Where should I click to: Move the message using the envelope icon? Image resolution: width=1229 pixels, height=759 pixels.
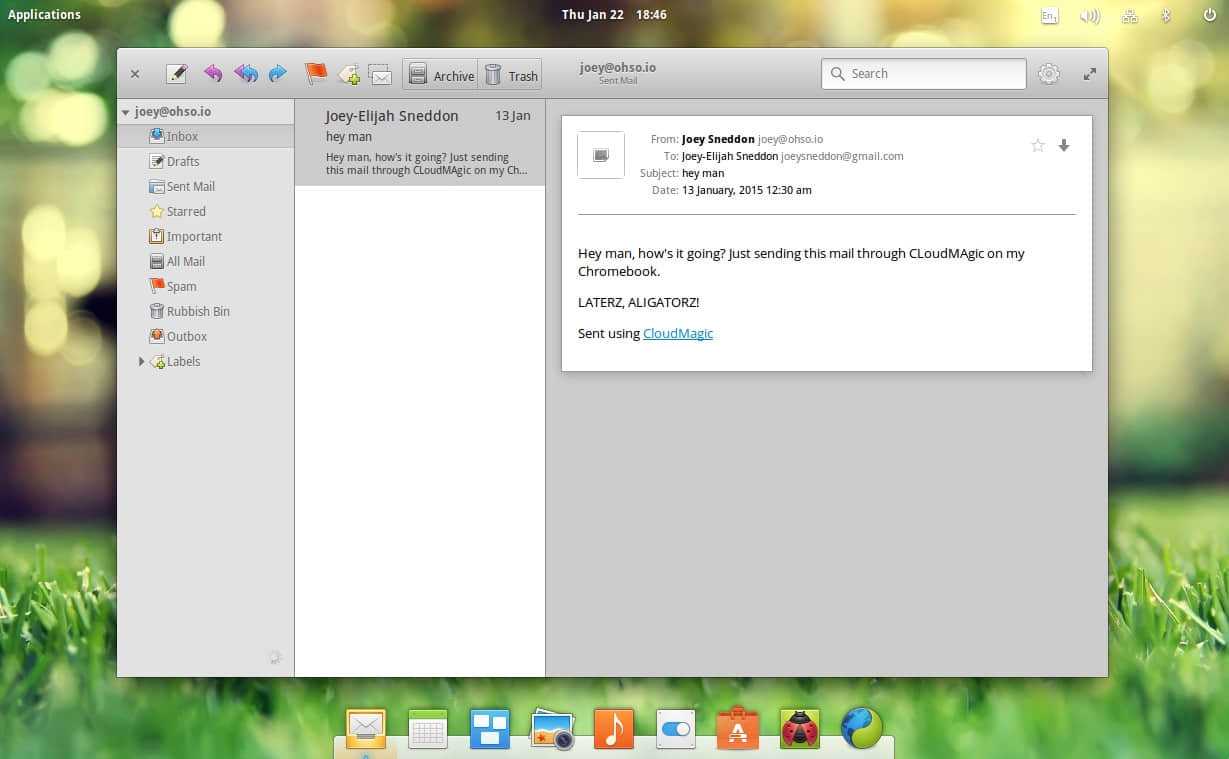[x=379, y=73]
